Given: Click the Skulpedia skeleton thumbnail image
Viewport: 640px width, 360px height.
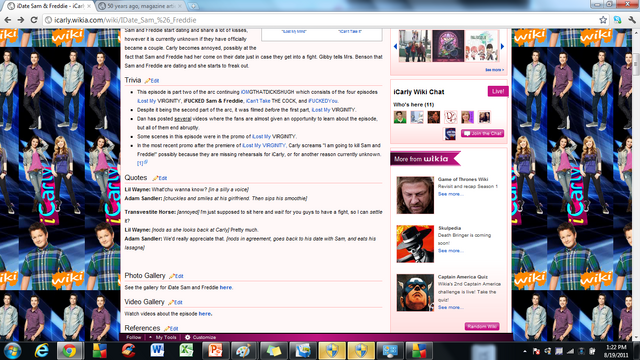Looking at the screenshot, I should click(x=415, y=244).
